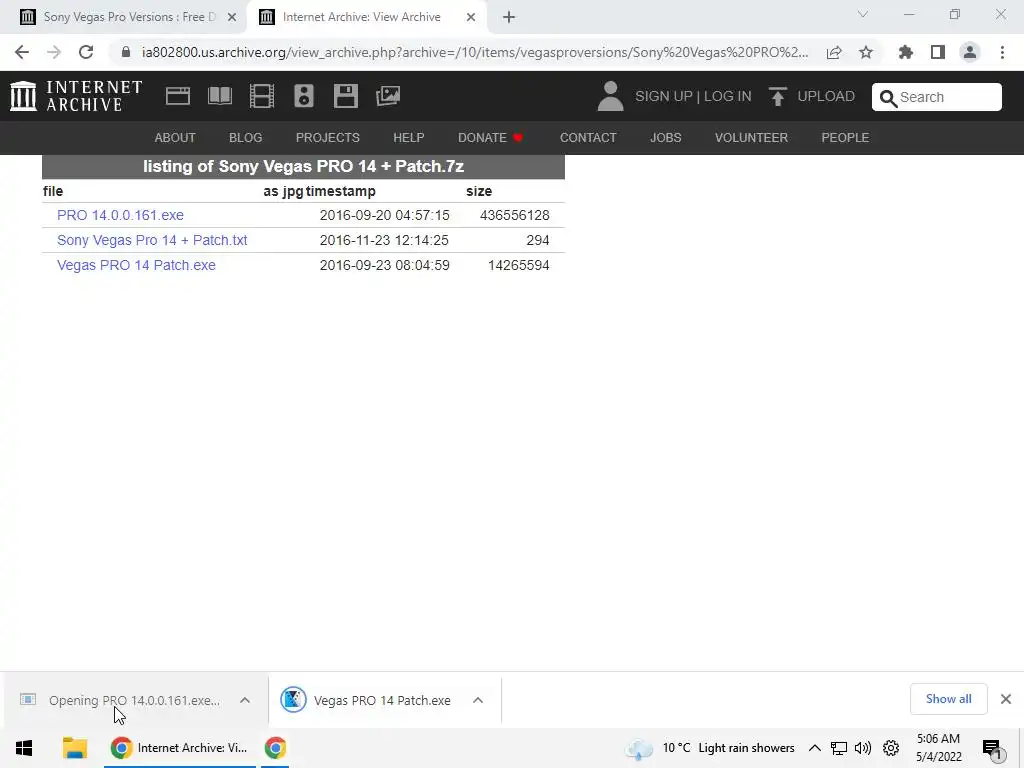Open the Extensions puzzle icon
This screenshot has width=1024, height=768.
coord(905,52)
